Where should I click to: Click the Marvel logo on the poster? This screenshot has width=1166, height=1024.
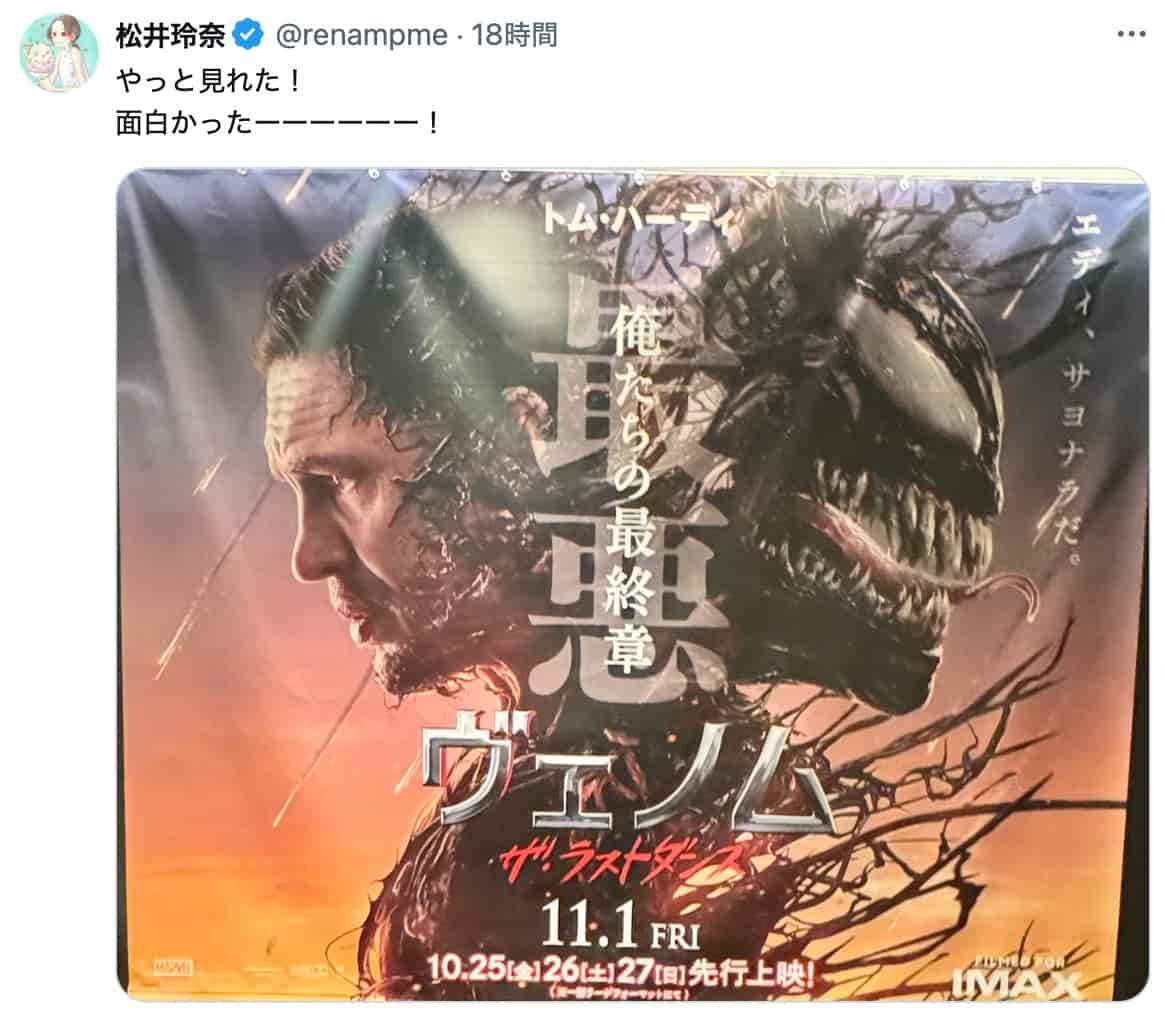click(x=173, y=966)
